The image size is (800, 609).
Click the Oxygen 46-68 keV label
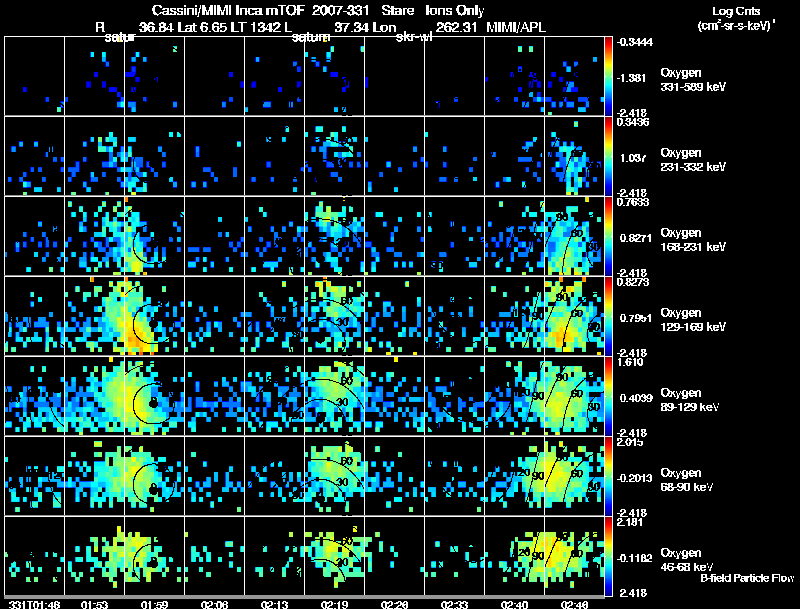[x=687, y=560]
